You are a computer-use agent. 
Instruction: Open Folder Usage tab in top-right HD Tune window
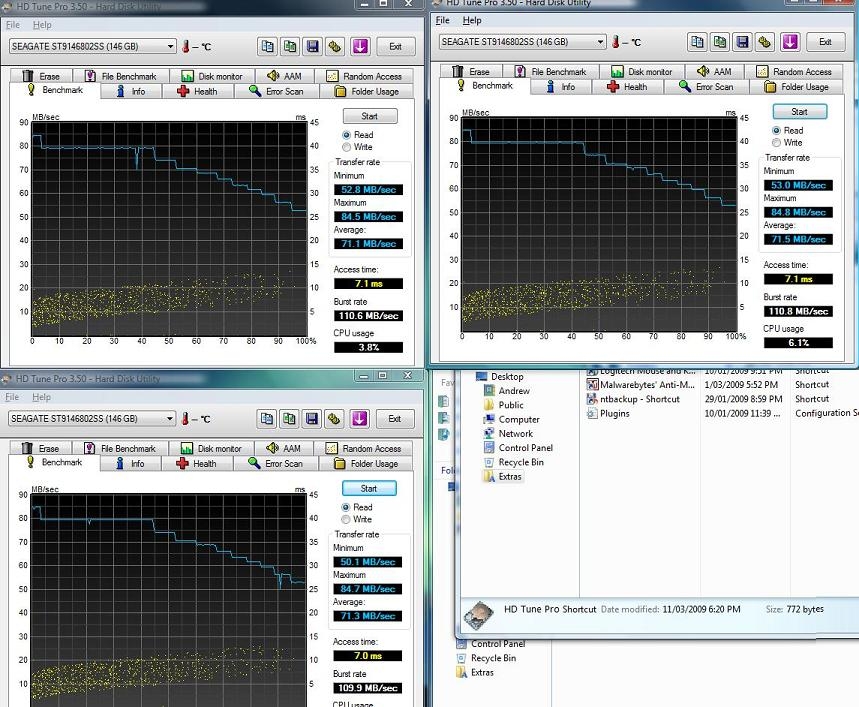797,87
